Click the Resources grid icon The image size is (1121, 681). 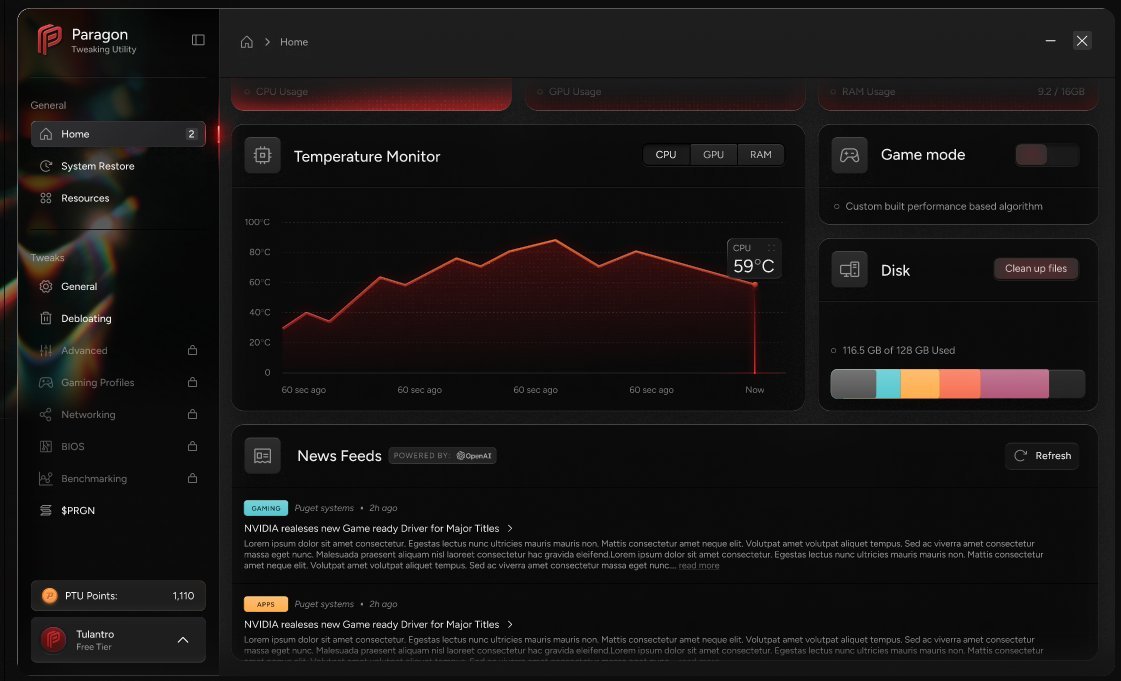(x=46, y=199)
